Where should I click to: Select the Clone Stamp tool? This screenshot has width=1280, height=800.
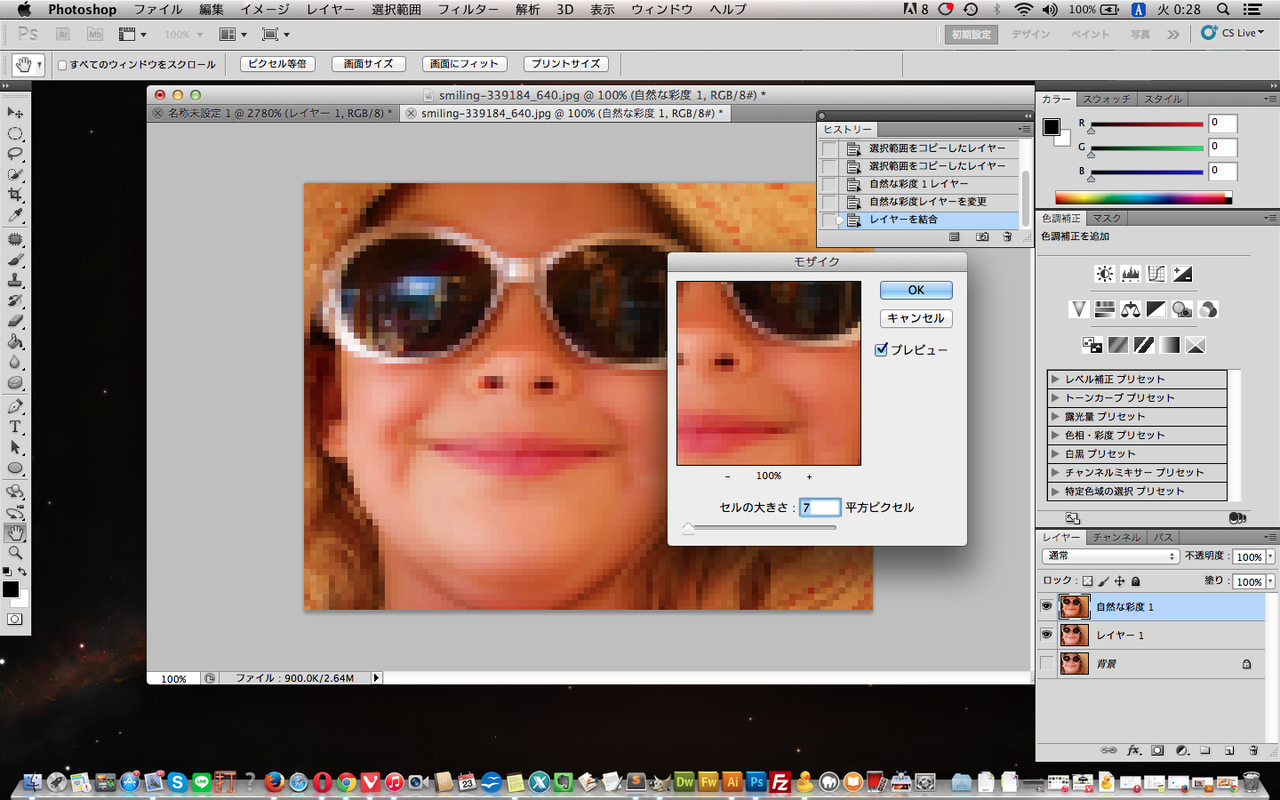15,281
